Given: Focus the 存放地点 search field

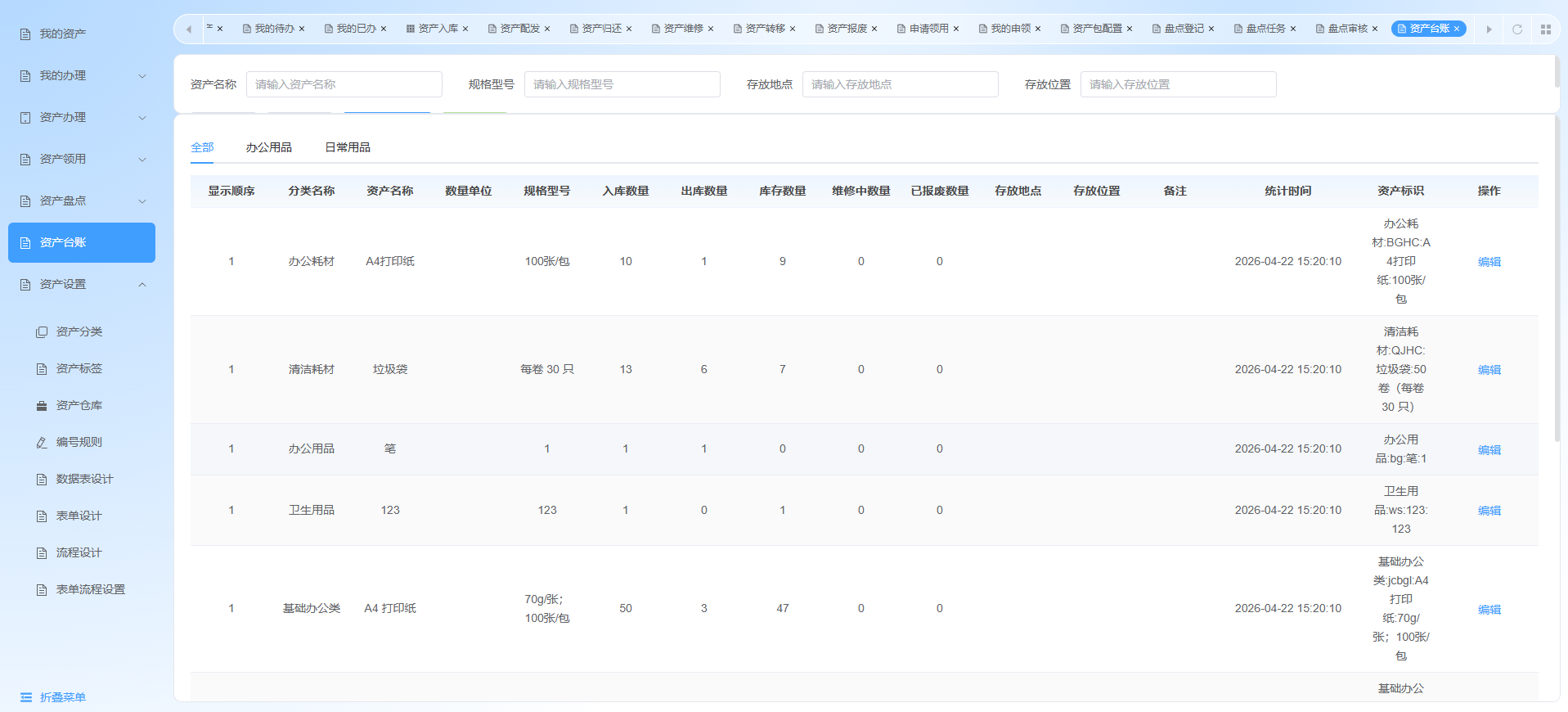Looking at the screenshot, I should click(901, 84).
